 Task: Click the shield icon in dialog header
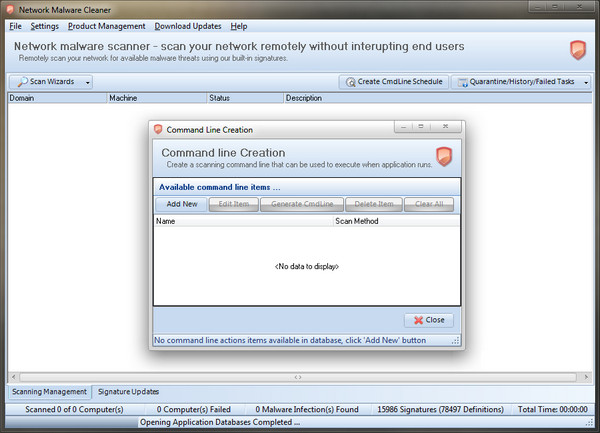[x=444, y=157]
